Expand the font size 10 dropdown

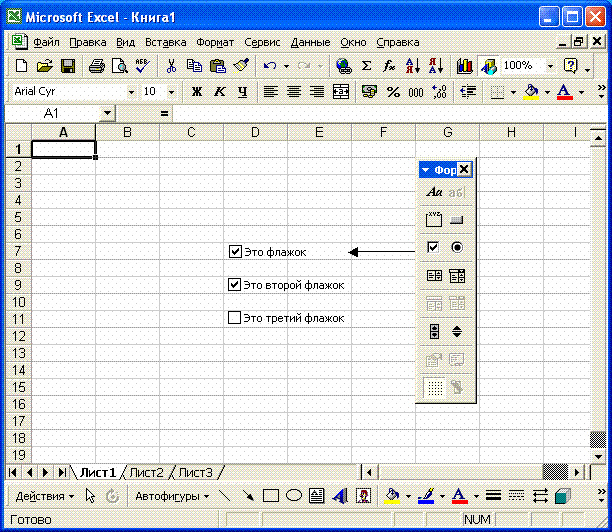(x=171, y=93)
